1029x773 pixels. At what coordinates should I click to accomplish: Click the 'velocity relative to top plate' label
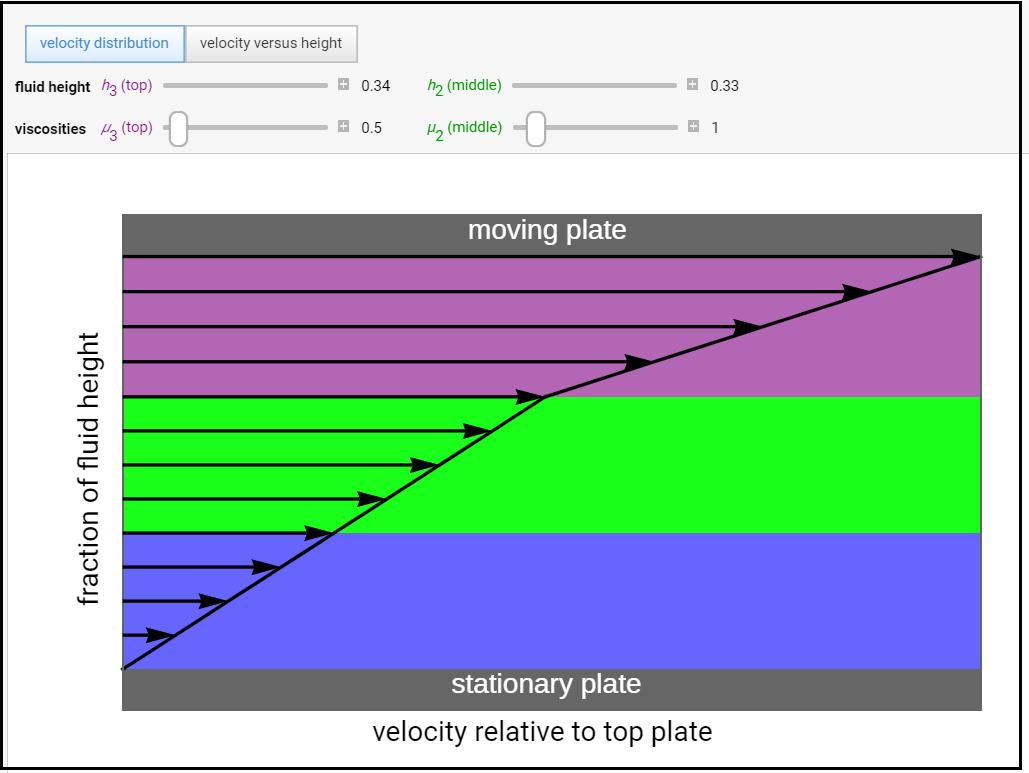click(x=542, y=732)
